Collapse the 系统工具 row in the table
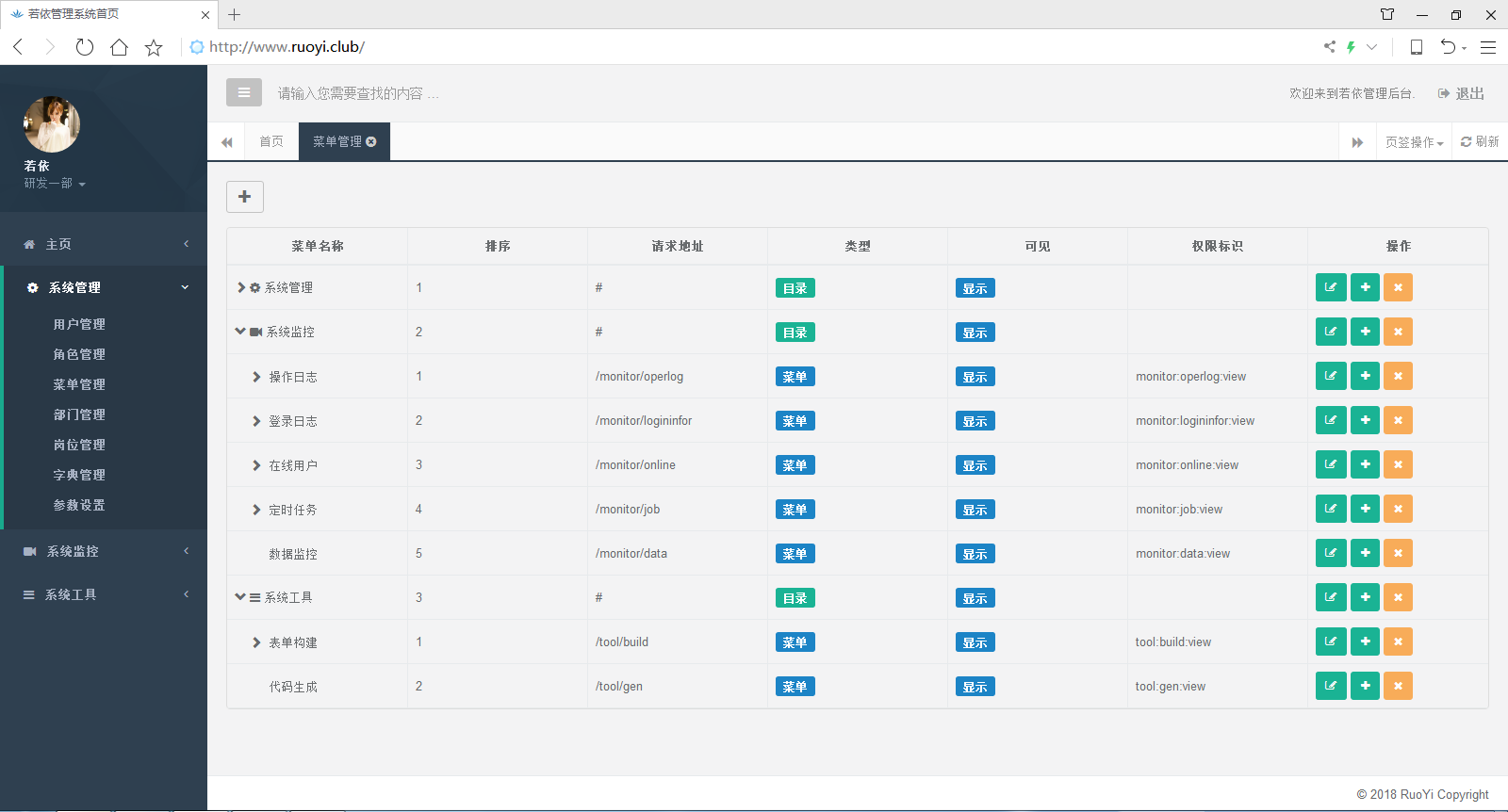 pos(240,597)
